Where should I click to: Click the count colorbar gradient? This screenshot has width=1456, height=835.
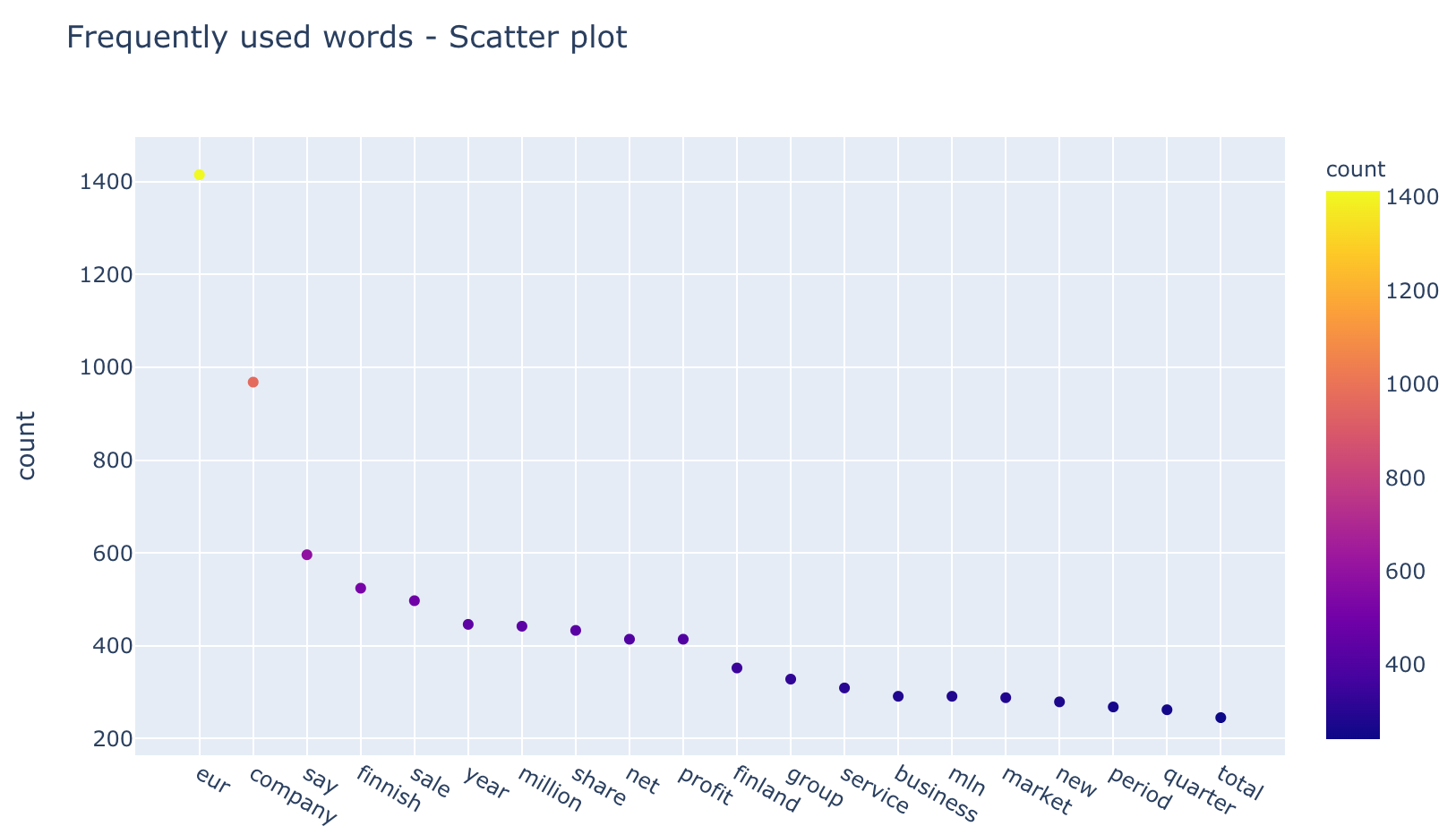(1353, 465)
